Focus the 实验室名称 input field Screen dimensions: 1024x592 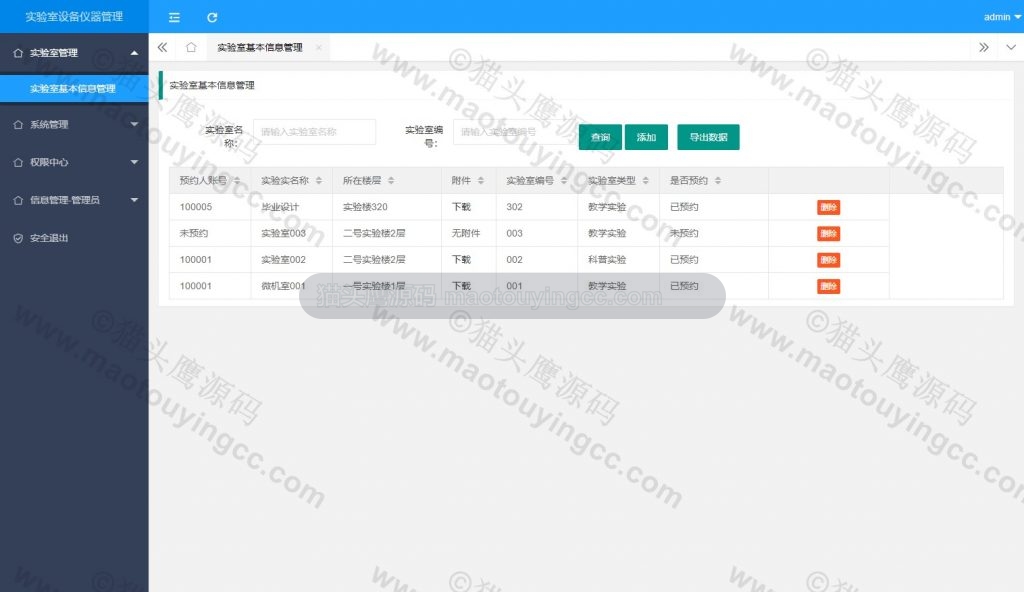coord(314,132)
